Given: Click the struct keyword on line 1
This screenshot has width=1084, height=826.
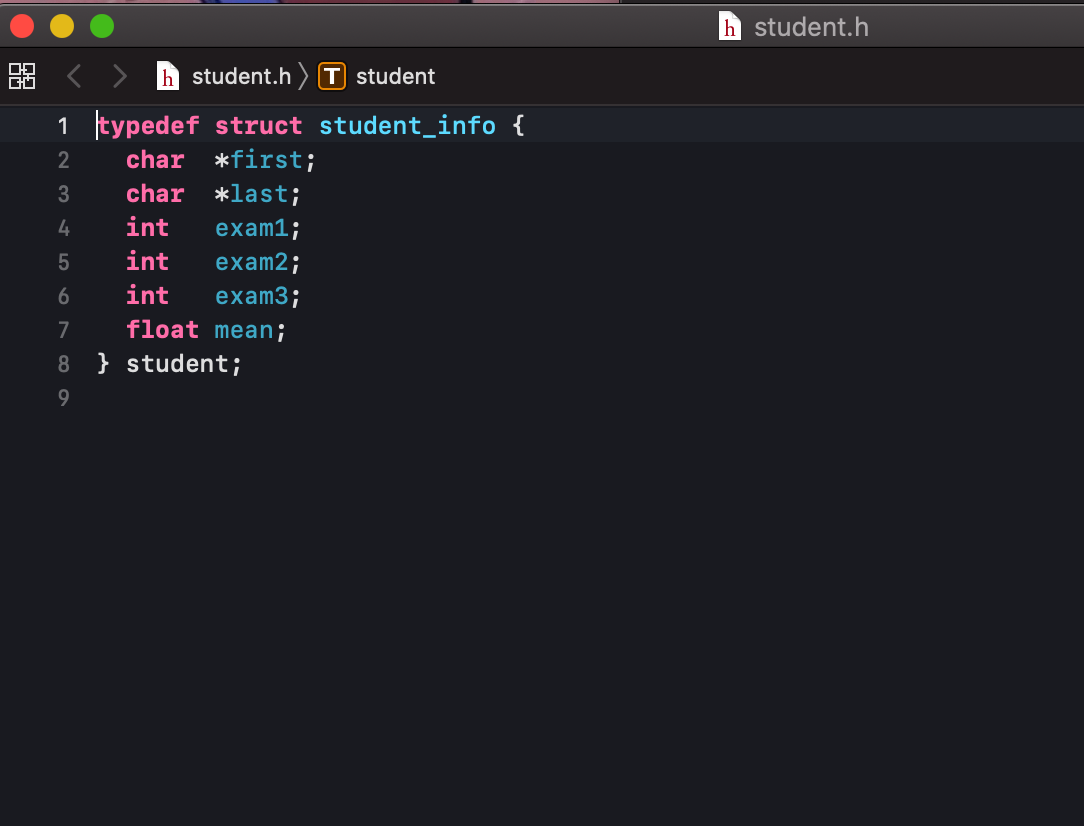Looking at the screenshot, I should (x=259, y=126).
